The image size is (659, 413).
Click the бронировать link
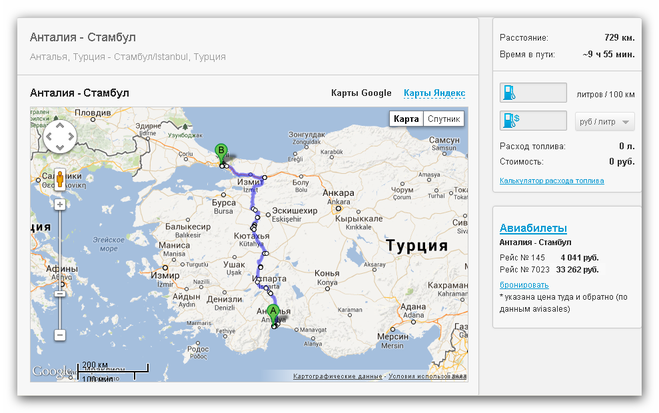tap(524, 285)
